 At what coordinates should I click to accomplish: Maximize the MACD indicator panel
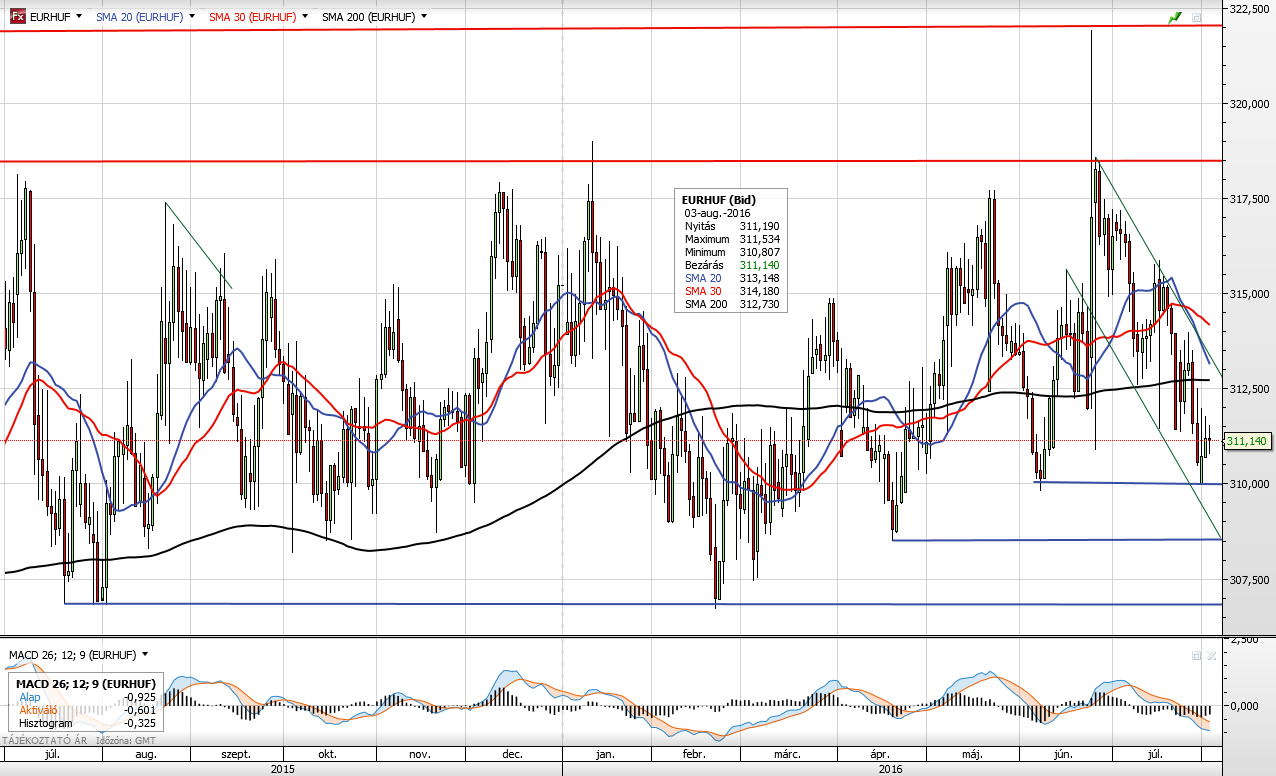click(x=1196, y=655)
